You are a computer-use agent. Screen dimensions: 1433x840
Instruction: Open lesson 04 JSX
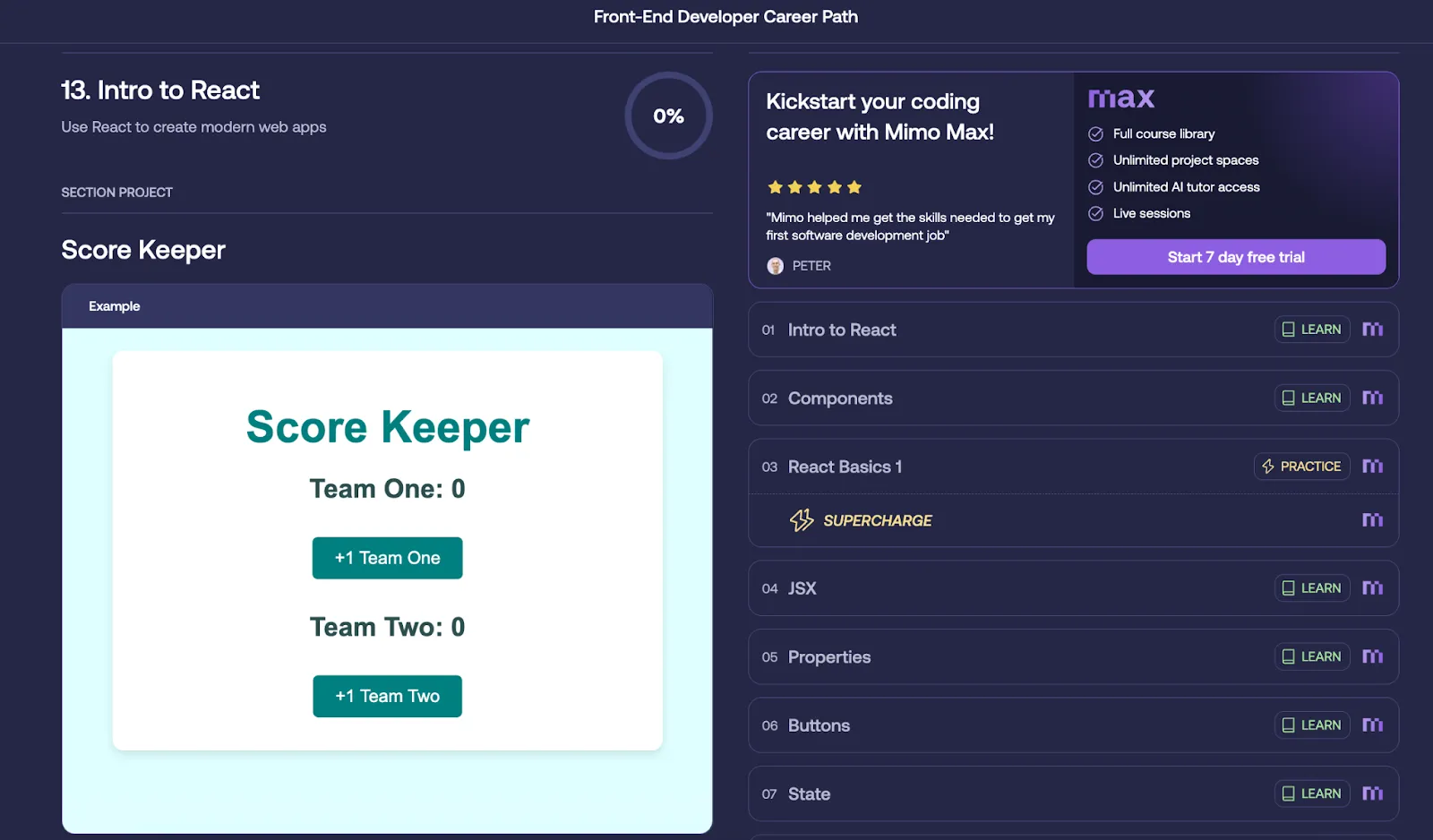click(1073, 588)
